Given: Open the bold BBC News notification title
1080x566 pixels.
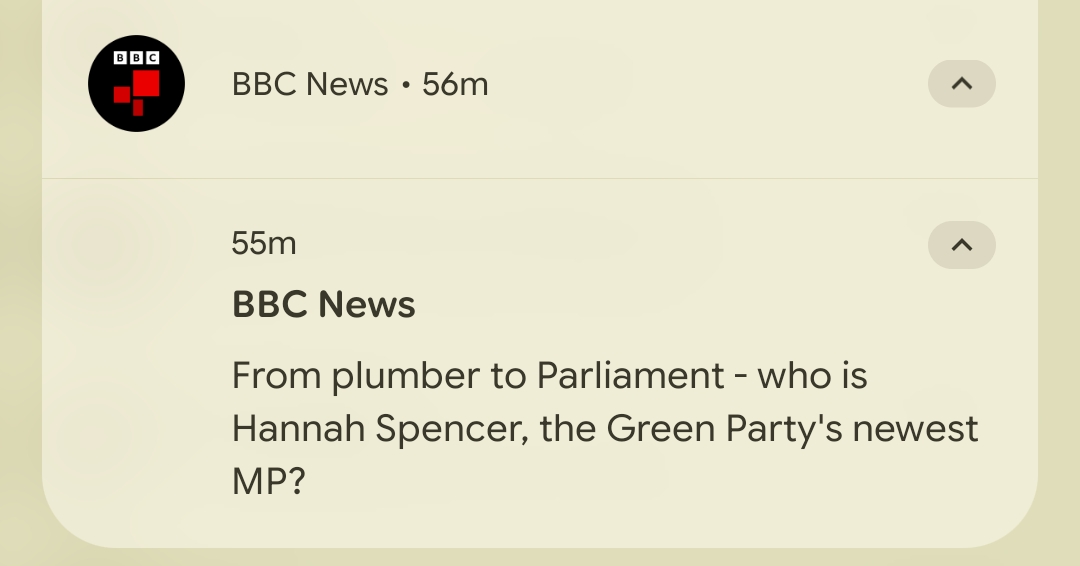Looking at the screenshot, I should tap(323, 305).
